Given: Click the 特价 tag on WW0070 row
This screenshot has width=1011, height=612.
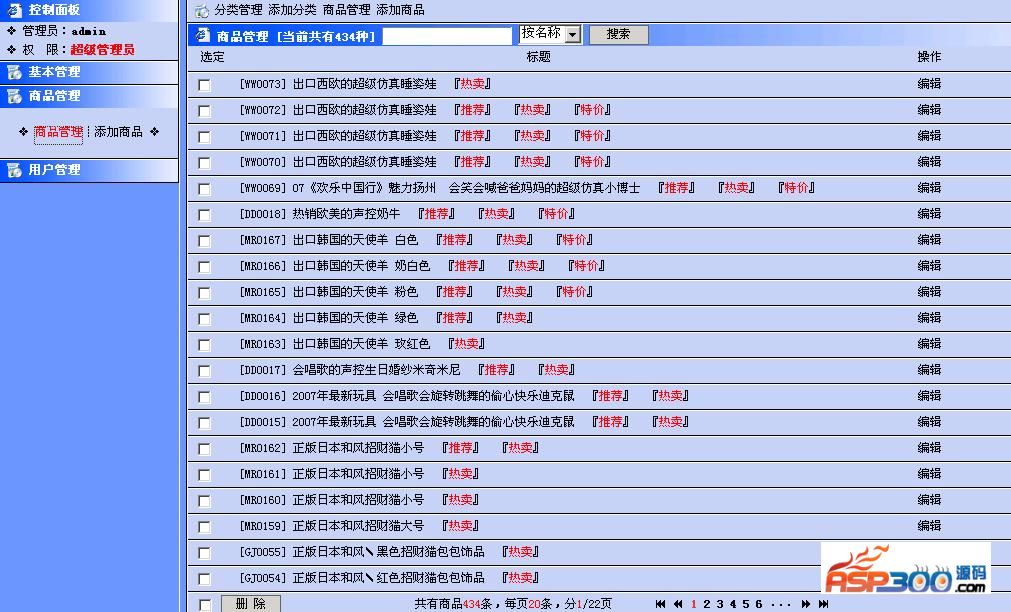Looking at the screenshot, I should point(592,162).
